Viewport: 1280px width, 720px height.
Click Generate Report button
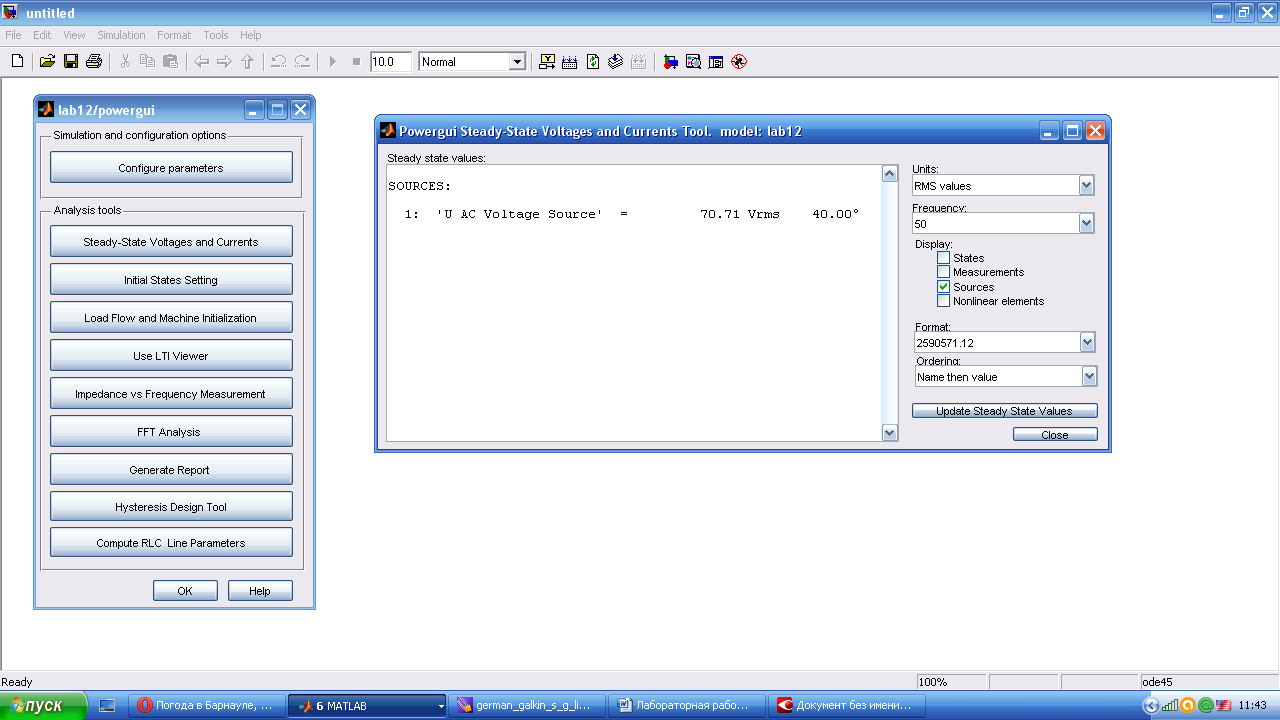pyautogui.click(x=171, y=470)
